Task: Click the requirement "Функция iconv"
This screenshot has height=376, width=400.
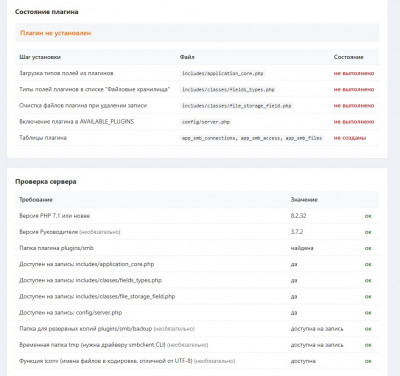Action: coord(106,361)
